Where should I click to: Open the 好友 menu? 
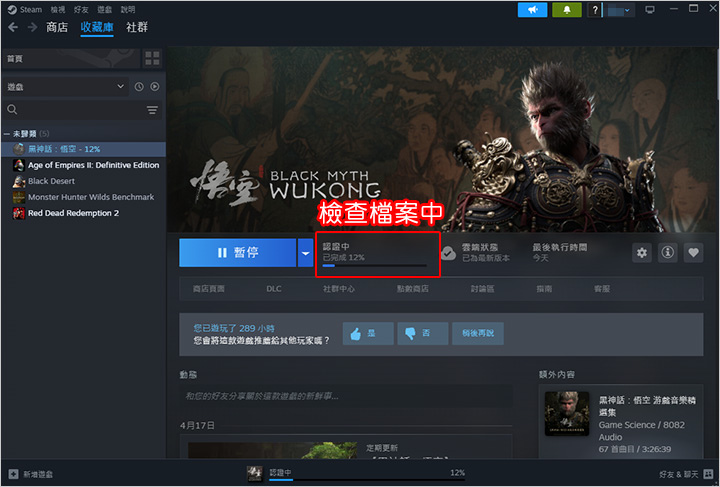pos(81,10)
